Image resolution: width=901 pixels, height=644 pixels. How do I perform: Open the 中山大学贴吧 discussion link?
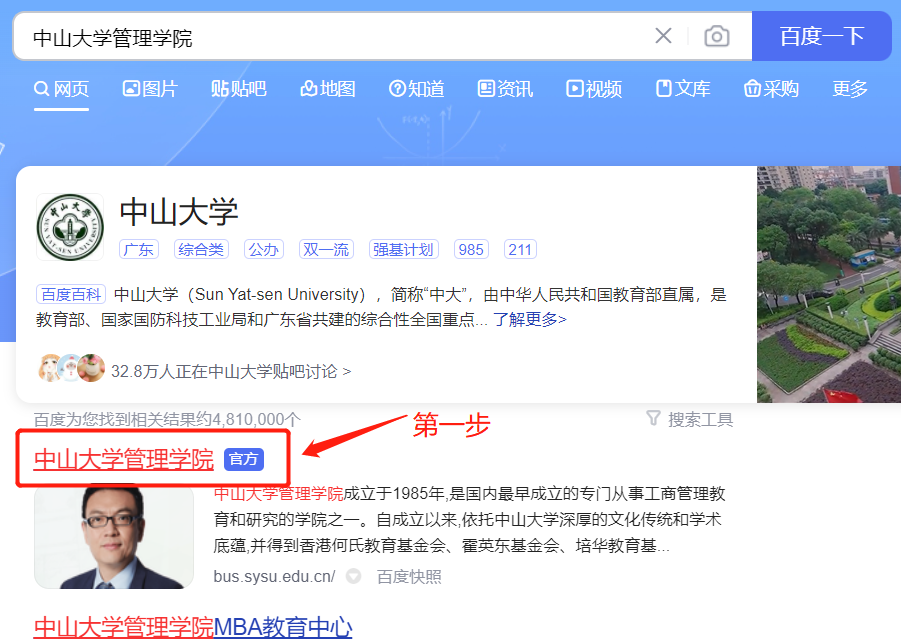pos(230,371)
